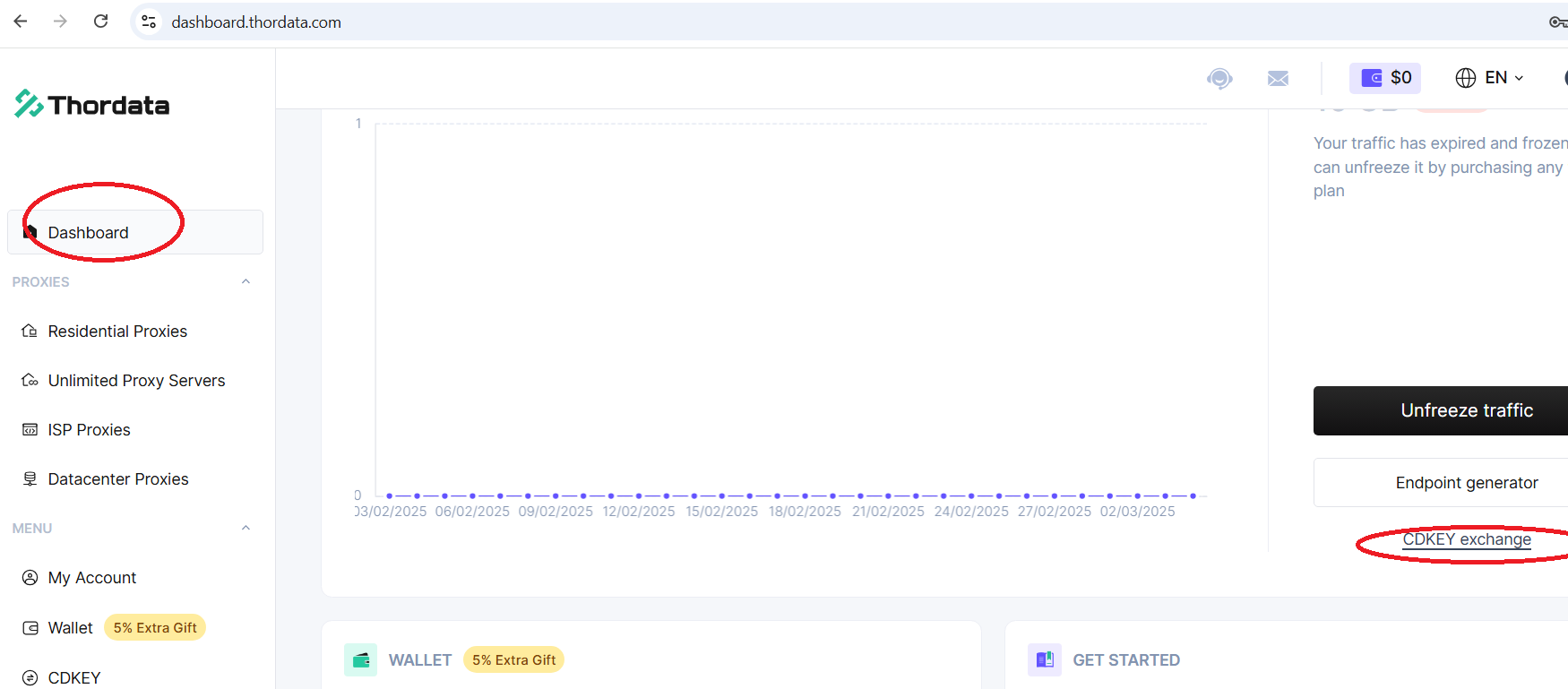Click the Thordata logo
This screenshot has height=689, width=1568.
(92, 105)
